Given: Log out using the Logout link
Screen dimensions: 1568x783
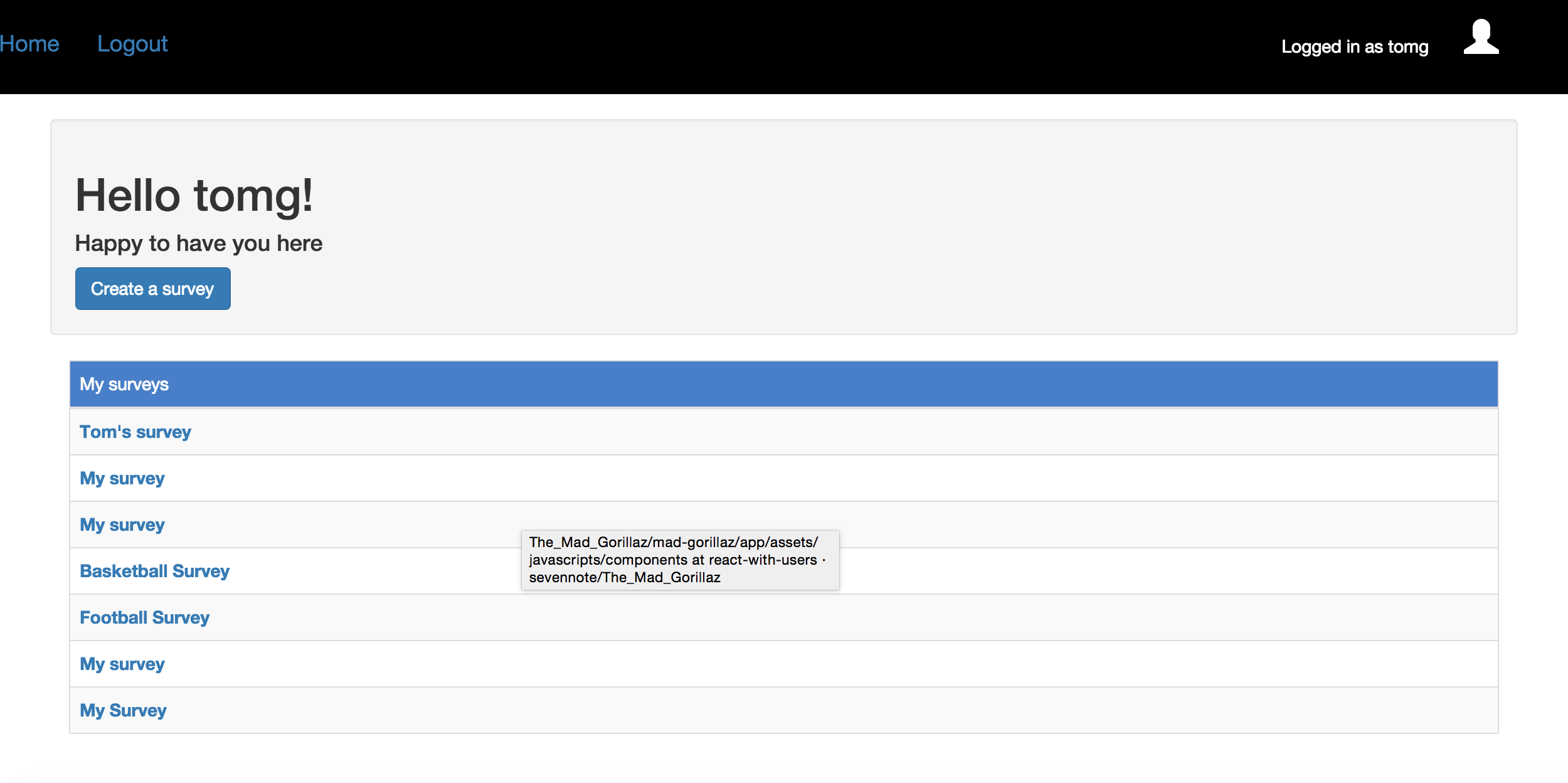Looking at the screenshot, I should [132, 44].
